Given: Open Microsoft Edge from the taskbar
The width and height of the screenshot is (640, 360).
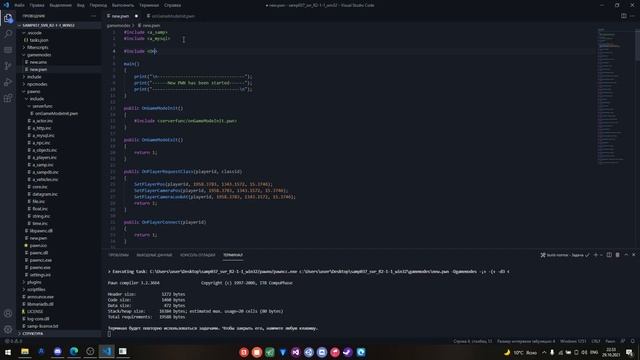Looking at the screenshot, I should (x=74, y=352).
